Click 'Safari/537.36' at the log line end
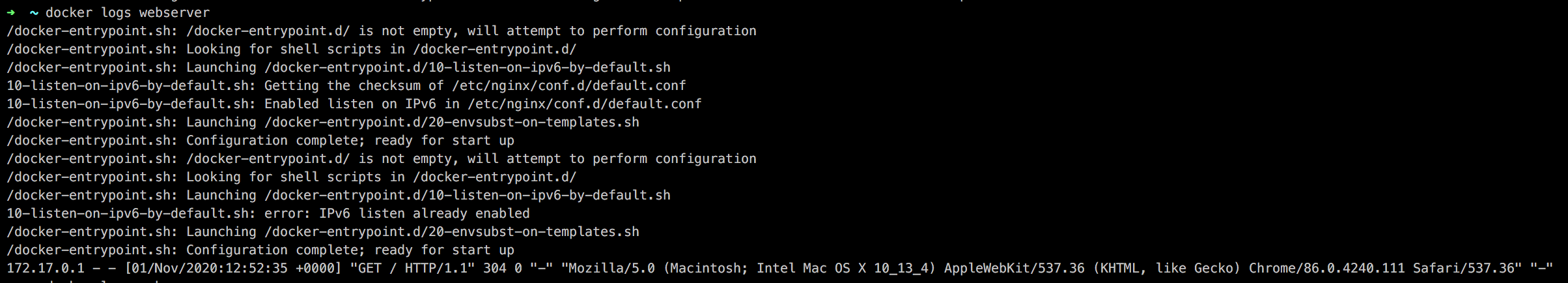Image resolution: width=1568 pixels, height=283 pixels. click(x=1464, y=268)
